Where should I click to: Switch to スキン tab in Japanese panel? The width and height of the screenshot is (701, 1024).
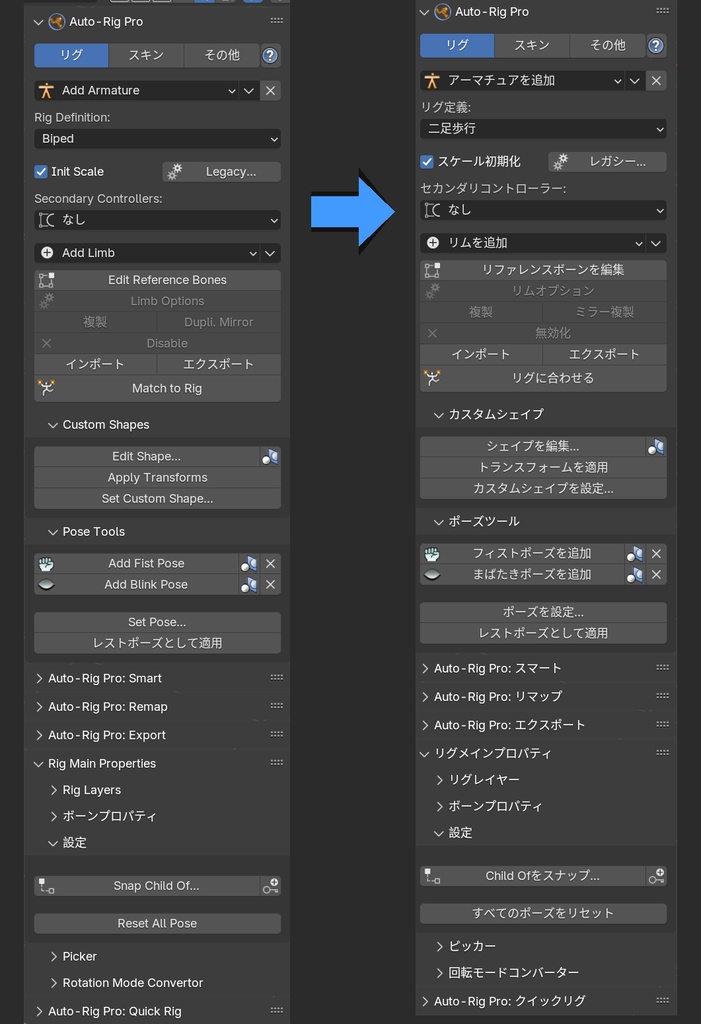[x=532, y=46]
